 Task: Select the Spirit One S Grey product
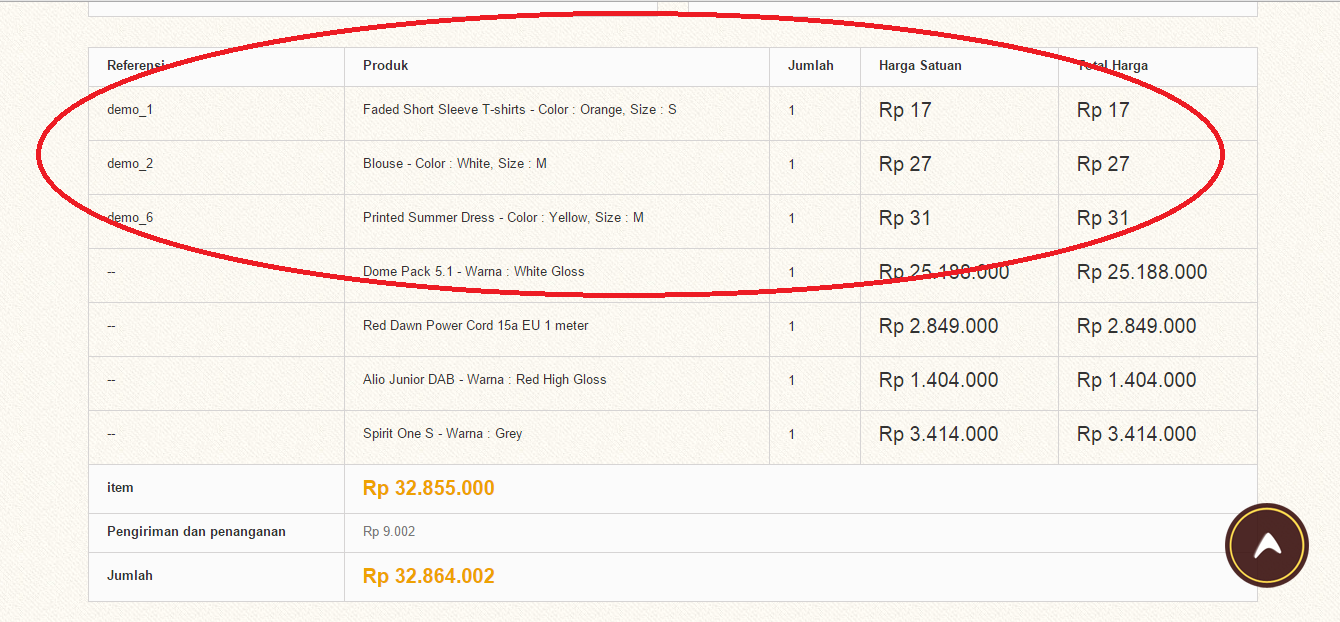point(442,434)
